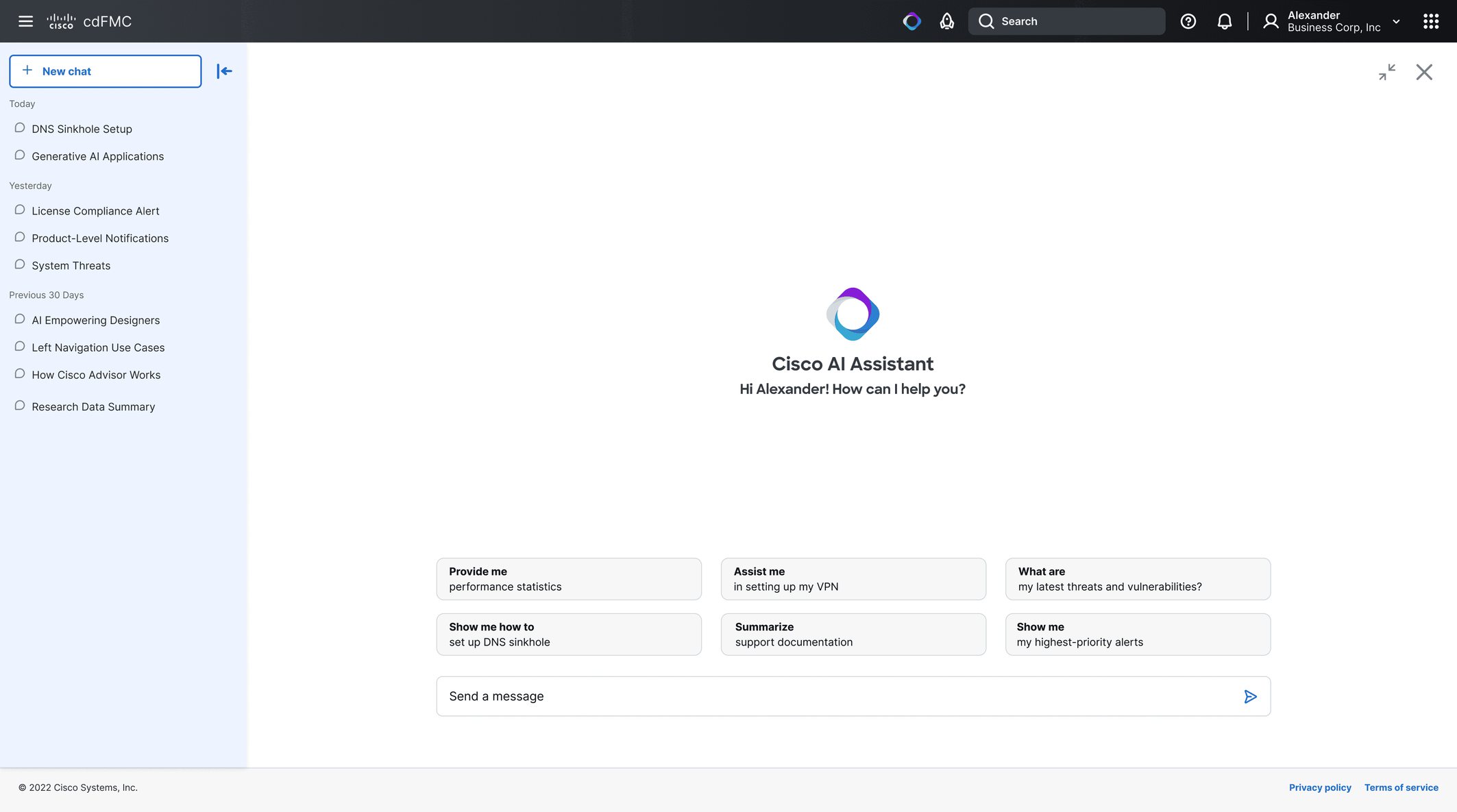The image size is (1457, 812).
Task: Open Product-Level Notifications conversation
Action: (x=100, y=238)
